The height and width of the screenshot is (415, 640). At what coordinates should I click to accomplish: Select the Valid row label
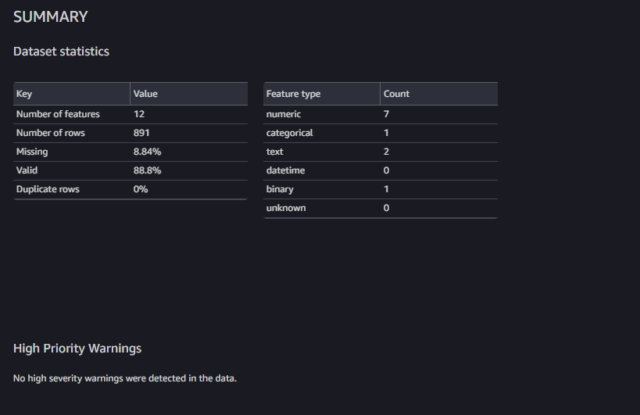(27, 171)
